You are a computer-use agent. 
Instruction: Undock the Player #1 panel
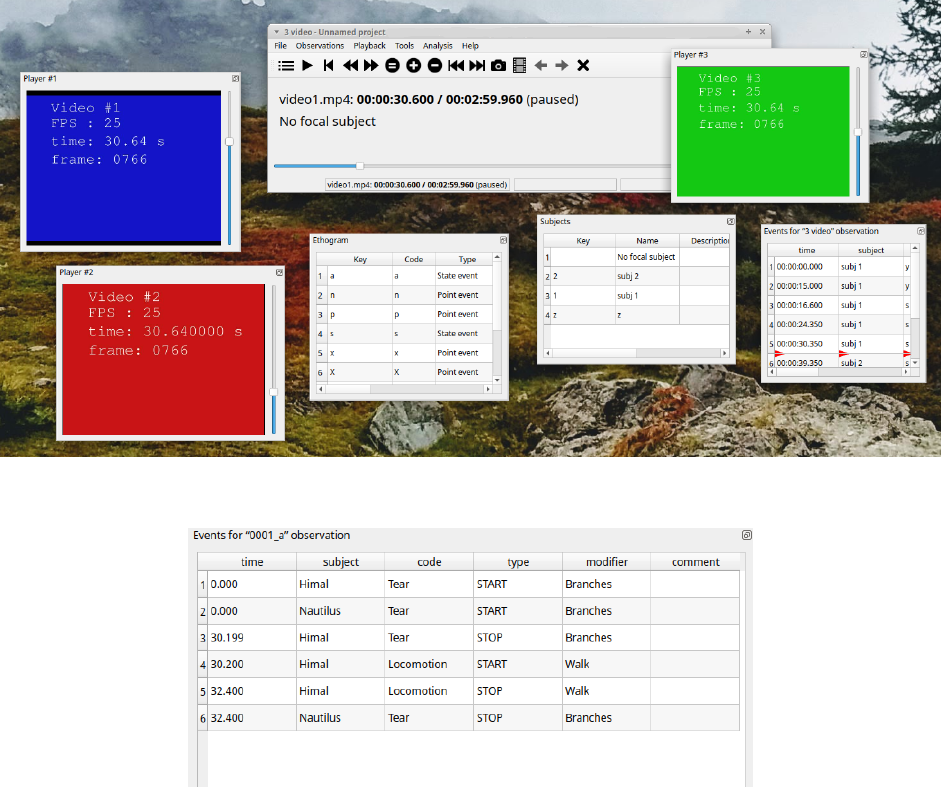pyautogui.click(x=235, y=79)
